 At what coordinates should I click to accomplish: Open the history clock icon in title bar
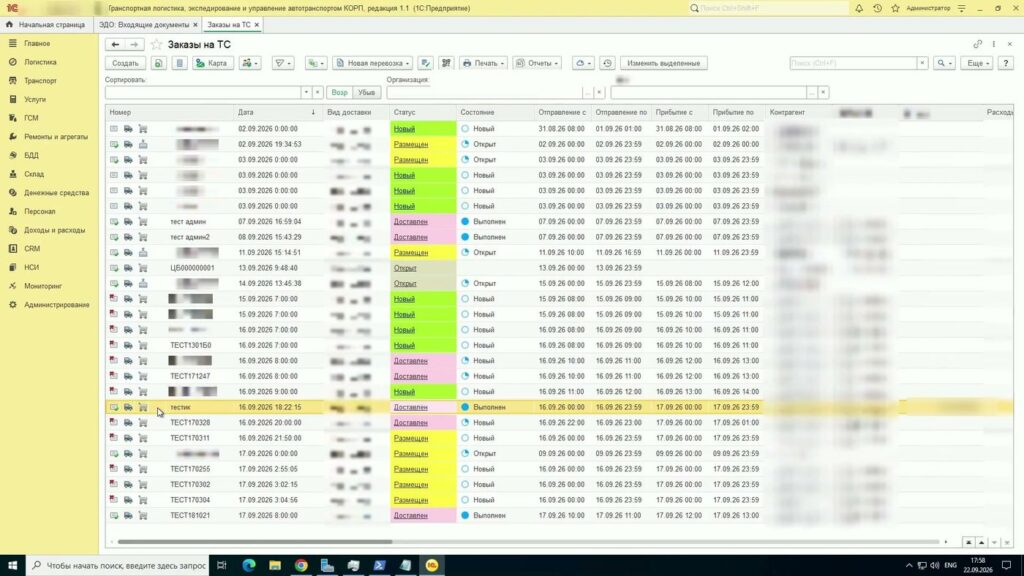coord(877,8)
